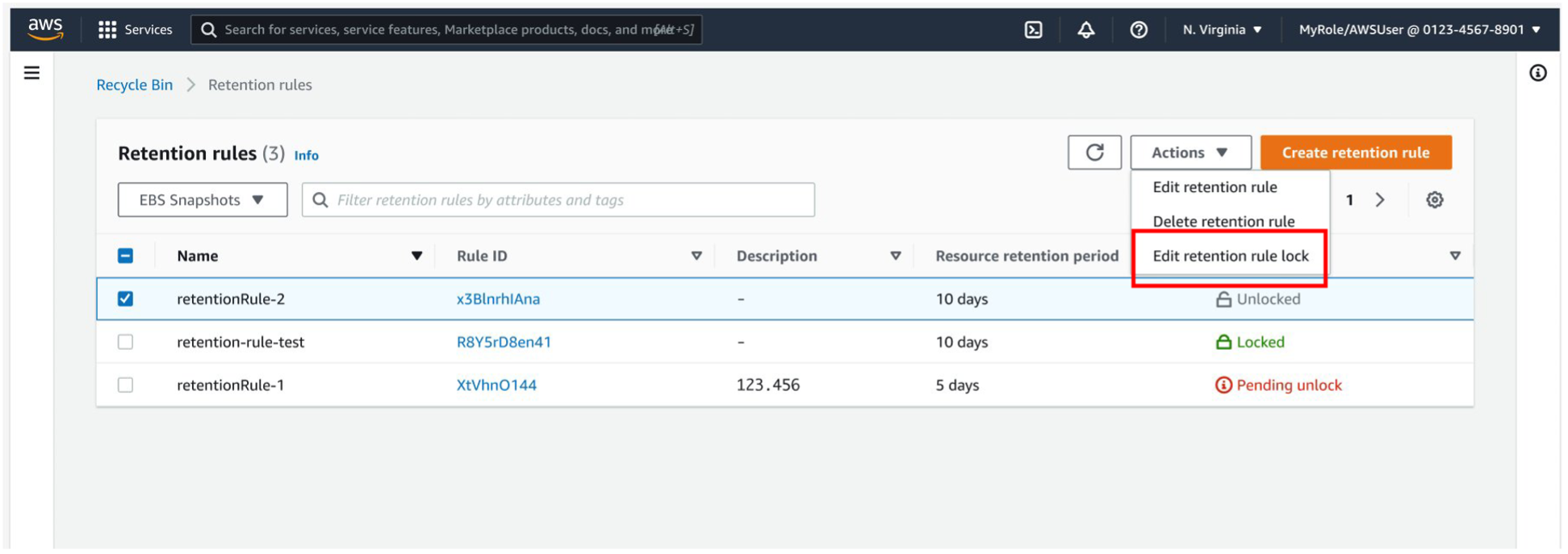1568x554 pixels.
Task: Choose Delete retention rule
Action: [1223, 222]
